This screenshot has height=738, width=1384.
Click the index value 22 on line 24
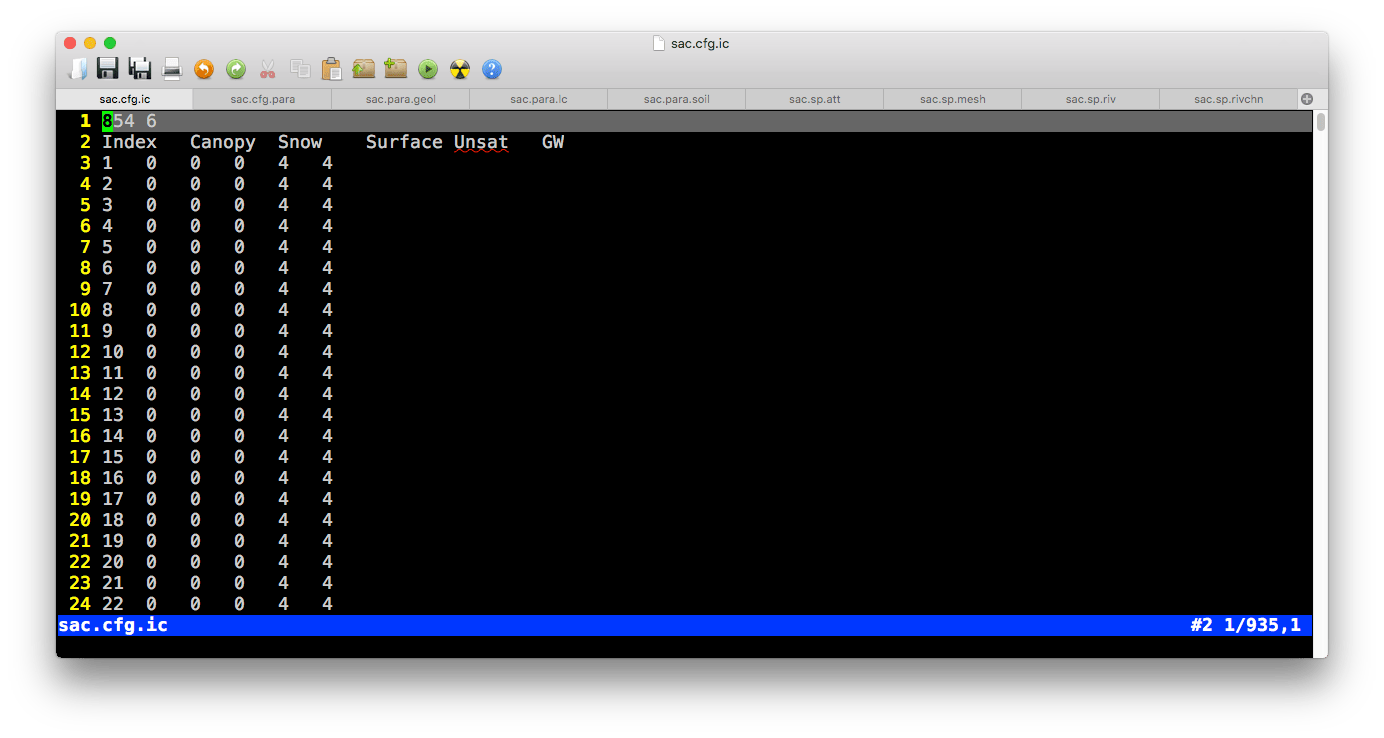point(113,604)
